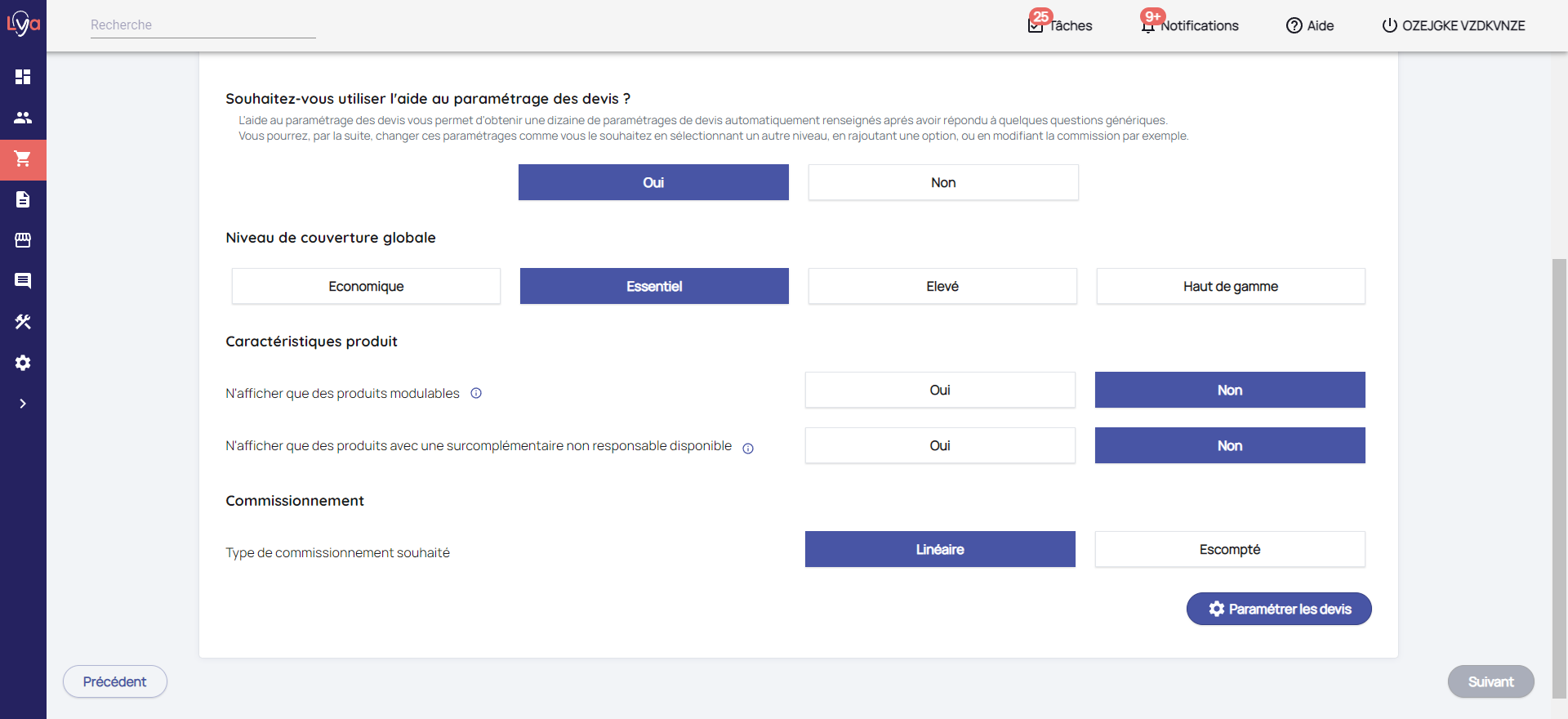Click the Paramétrer les devis button
1568x719 pixels.
coord(1278,609)
